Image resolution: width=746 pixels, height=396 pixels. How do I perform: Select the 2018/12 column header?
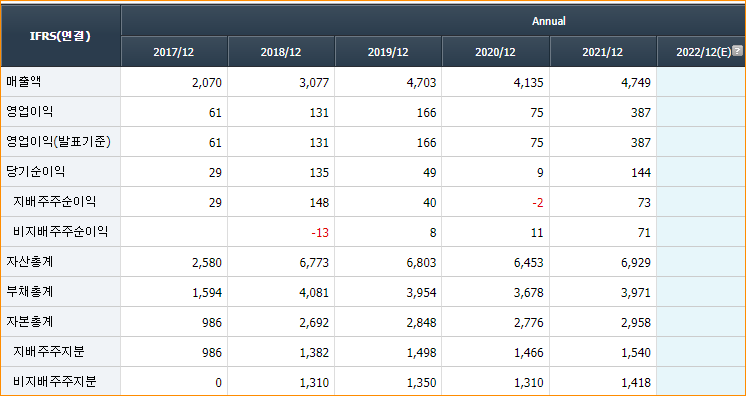281,51
